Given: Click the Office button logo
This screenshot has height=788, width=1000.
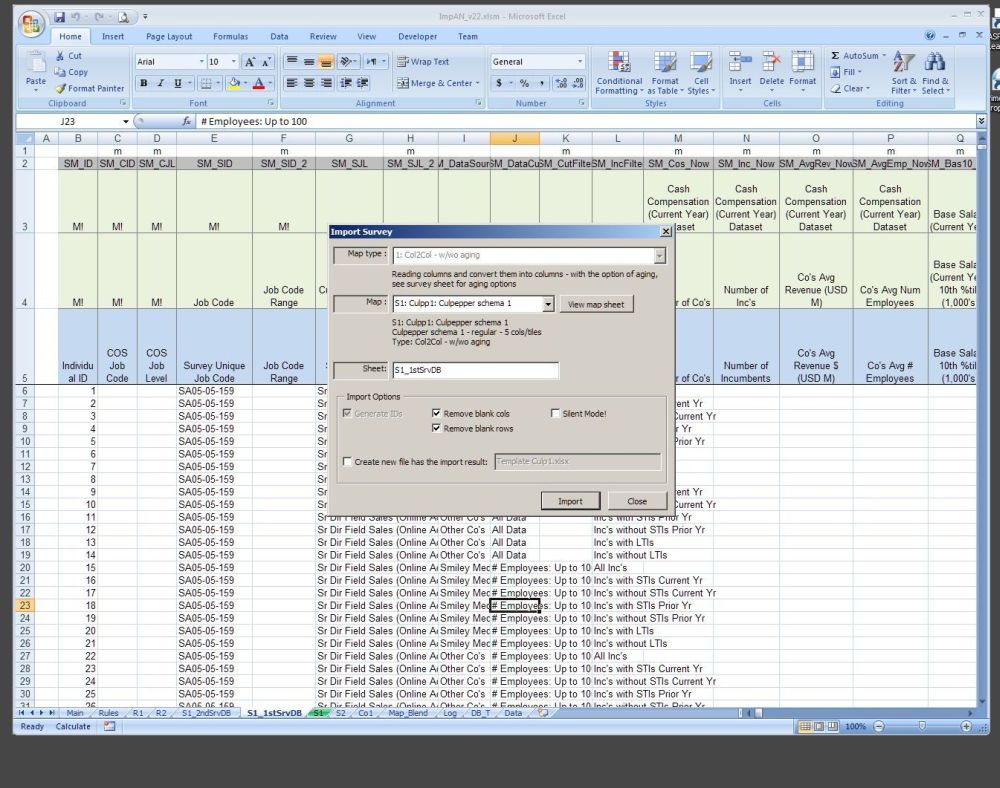Looking at the screenshot, I should [x=32, y=22].
